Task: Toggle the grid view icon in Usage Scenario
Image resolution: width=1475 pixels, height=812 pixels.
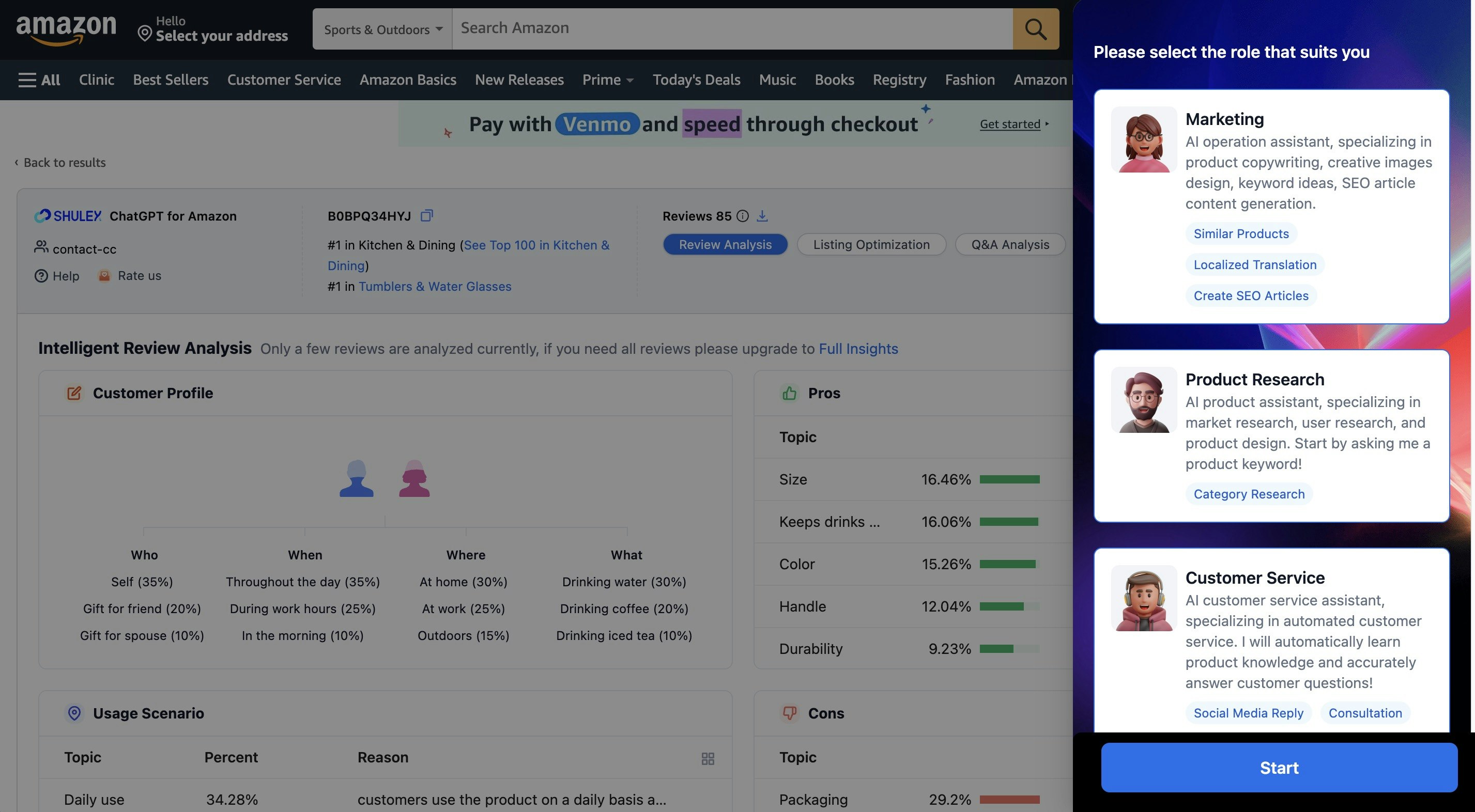Action: 708,758
